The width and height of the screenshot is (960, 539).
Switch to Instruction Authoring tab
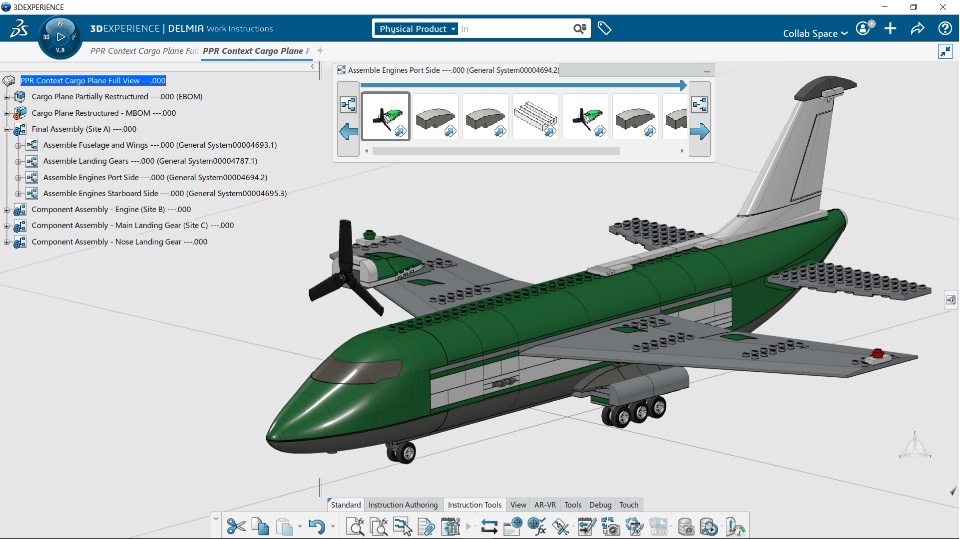[403, 505]
